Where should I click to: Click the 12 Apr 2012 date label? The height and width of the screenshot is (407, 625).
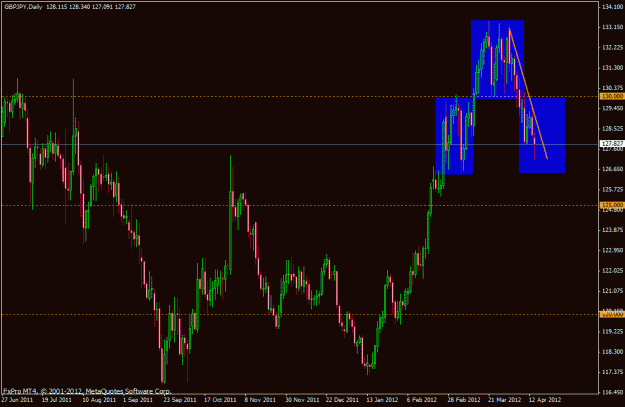[544, 399]
